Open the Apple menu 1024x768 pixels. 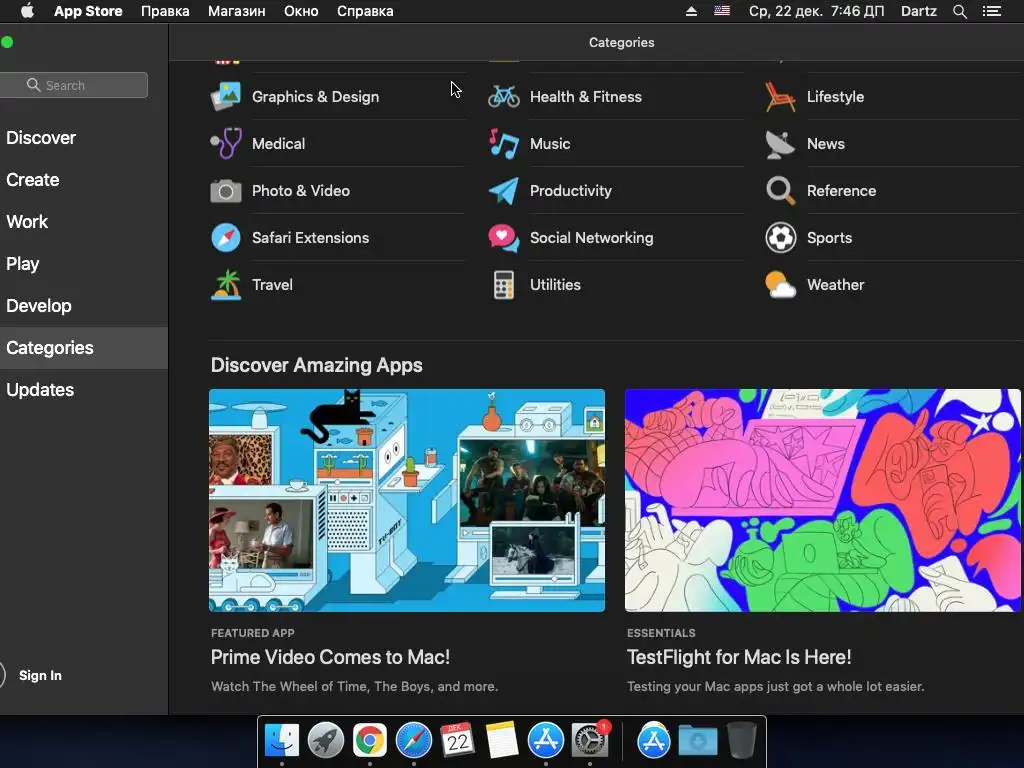tap(27, 11)
